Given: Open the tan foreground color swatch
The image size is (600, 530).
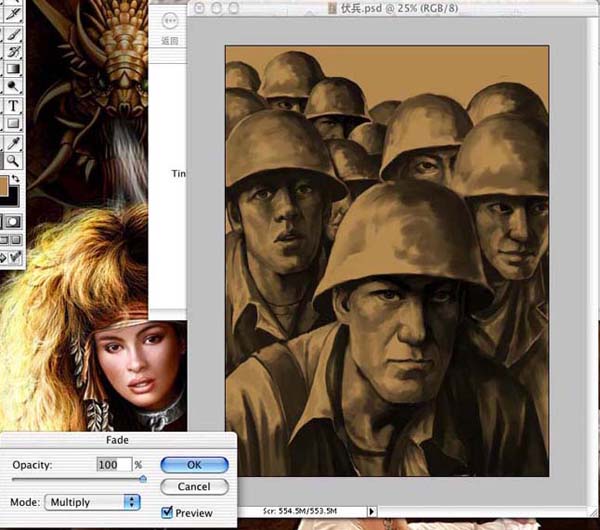Looking at the screenshot, I should pos(3,186).
